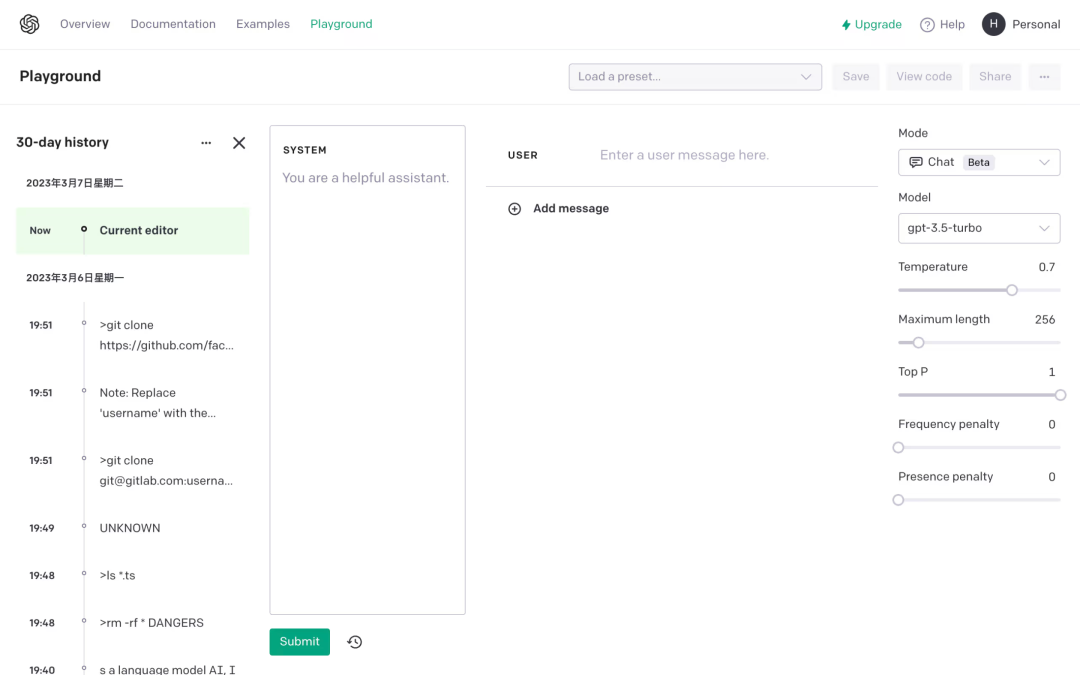Click the chat bubble icon in Mode
The image size is (1080, 675).
point(915,162)
